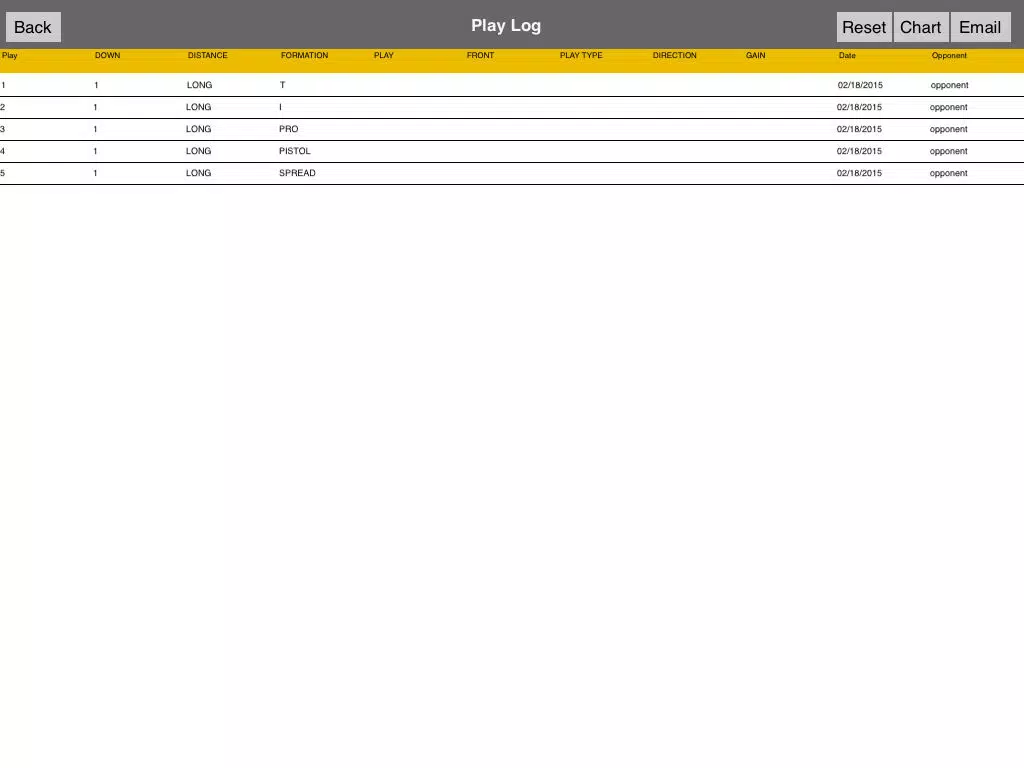1024x768 pixels.
Task: Open the Chart view
Action: 920,27
